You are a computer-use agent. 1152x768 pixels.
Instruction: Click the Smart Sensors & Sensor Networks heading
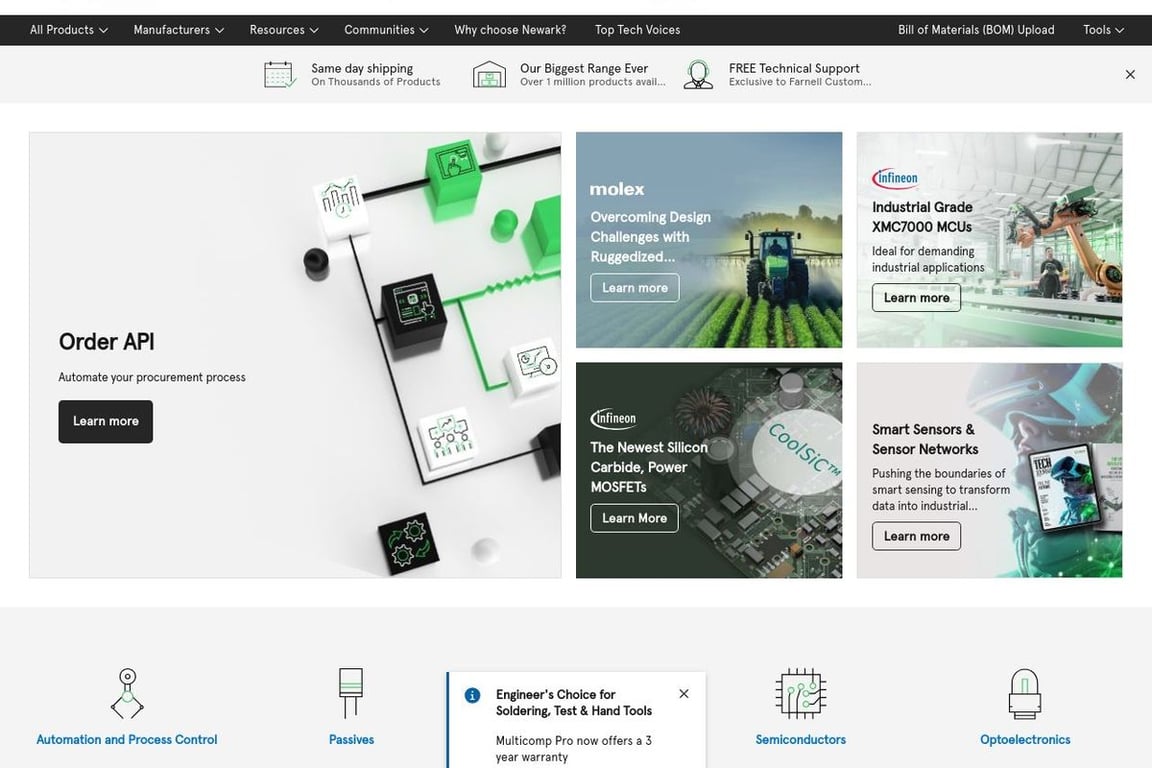coord(925,439)
